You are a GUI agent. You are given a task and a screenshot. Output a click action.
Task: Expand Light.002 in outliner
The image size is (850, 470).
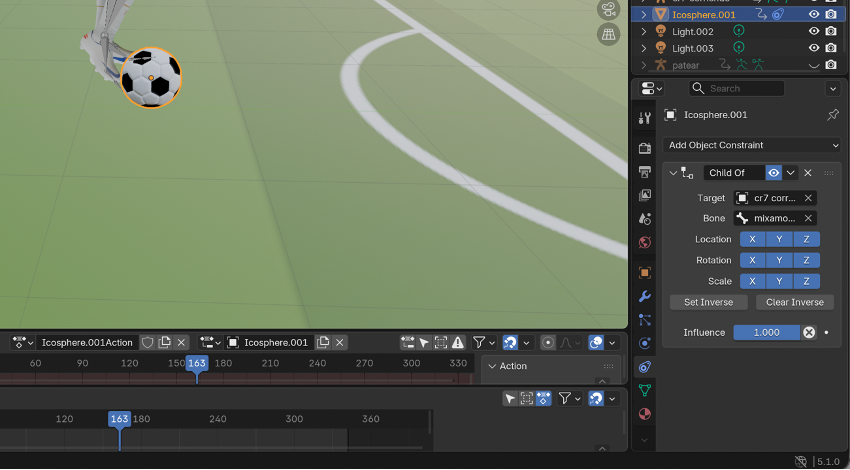[x=643, y=31]
